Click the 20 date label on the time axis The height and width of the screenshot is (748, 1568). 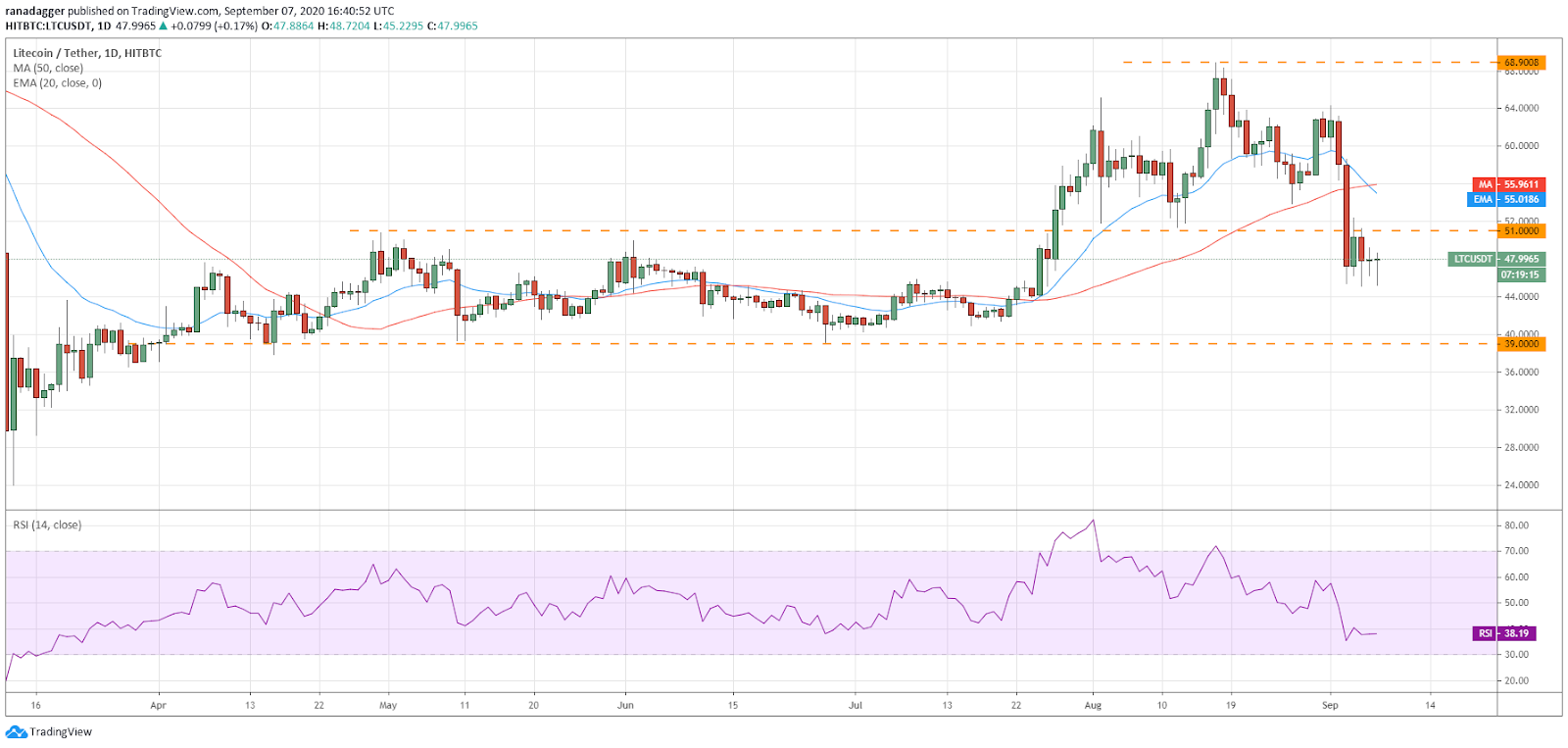(533, 706)
